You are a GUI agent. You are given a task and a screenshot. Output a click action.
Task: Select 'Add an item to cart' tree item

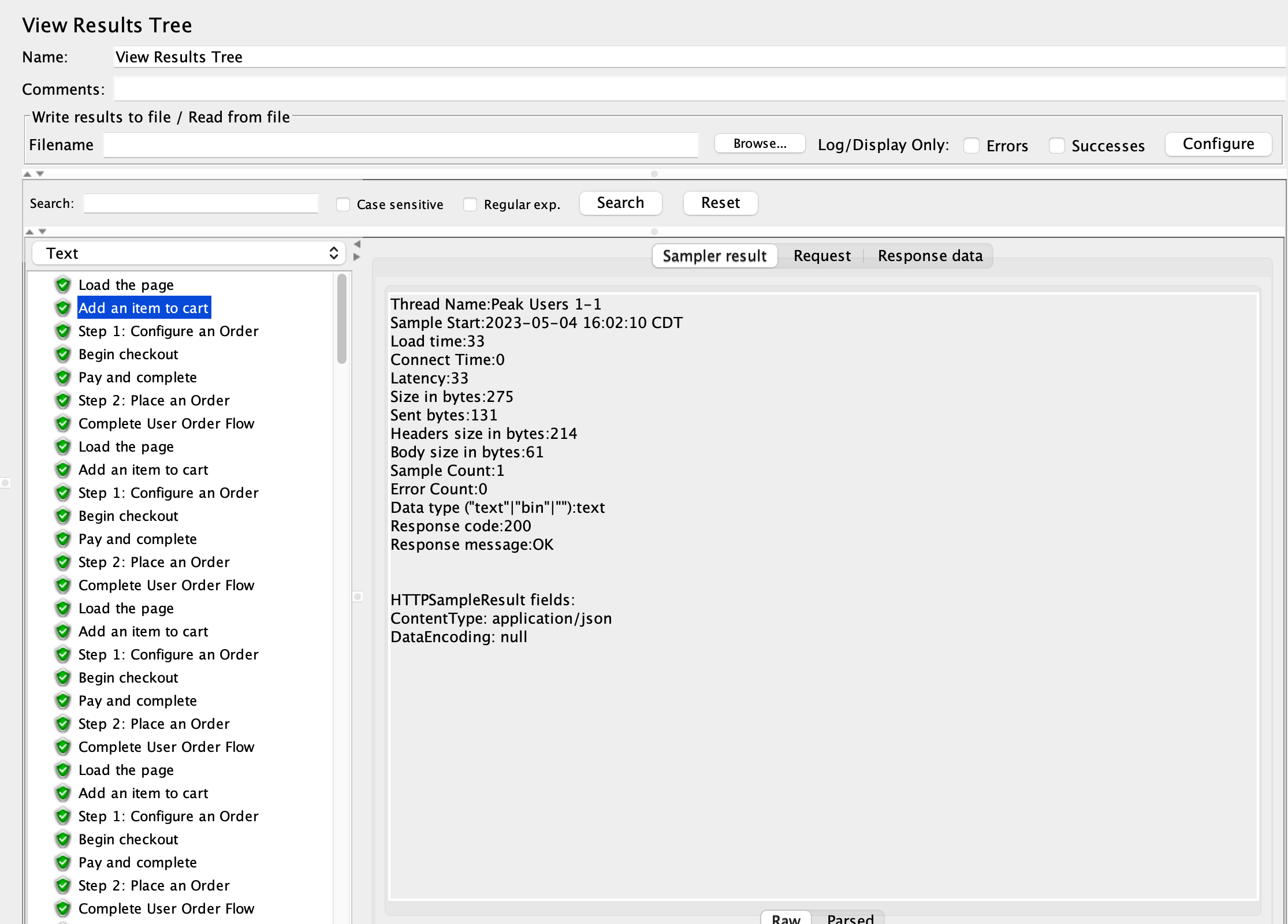(x=143, y=307)
